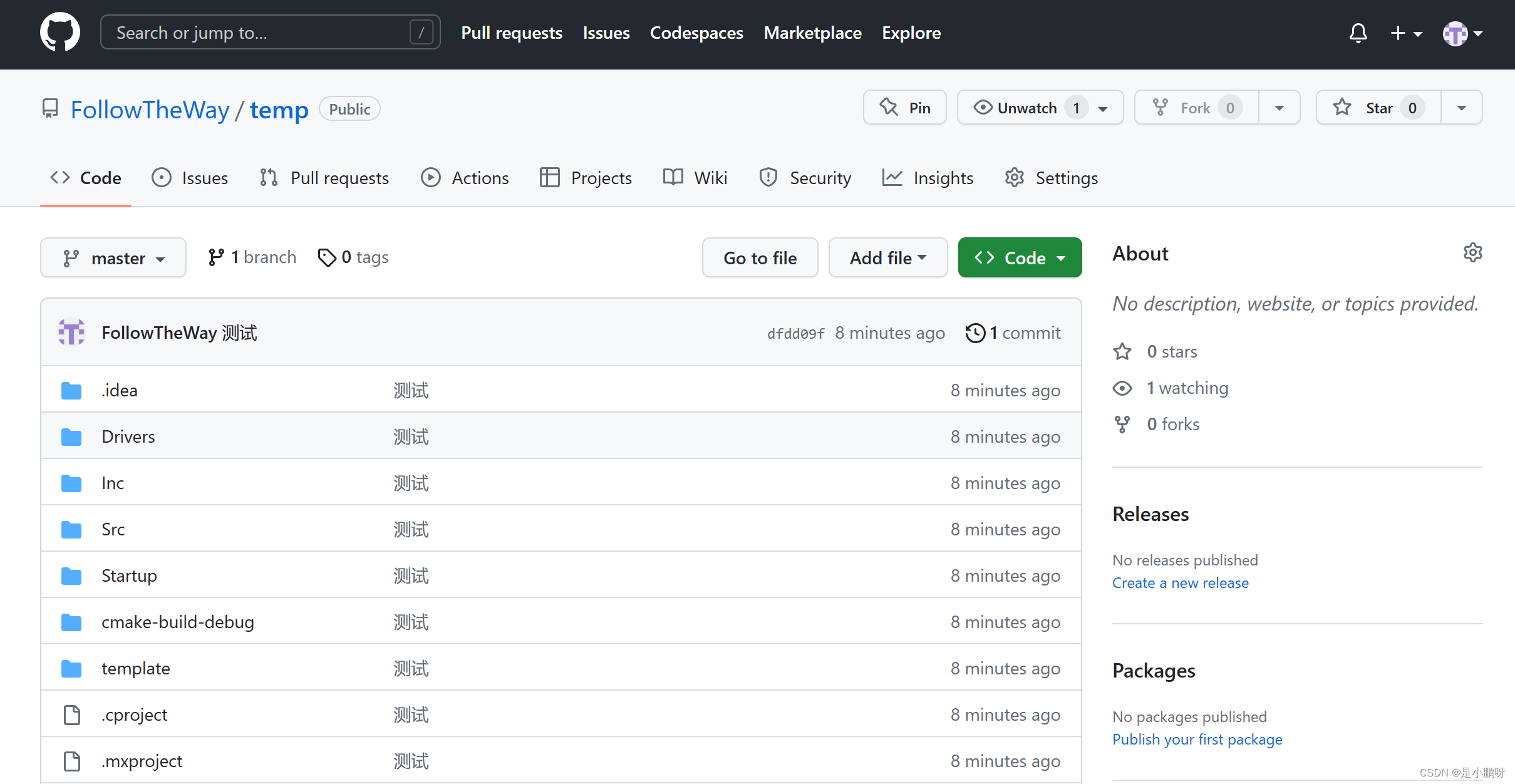Open the Add file dropdown
Viewport: 1515px width, 784px height.
click(x=887, y=258)
